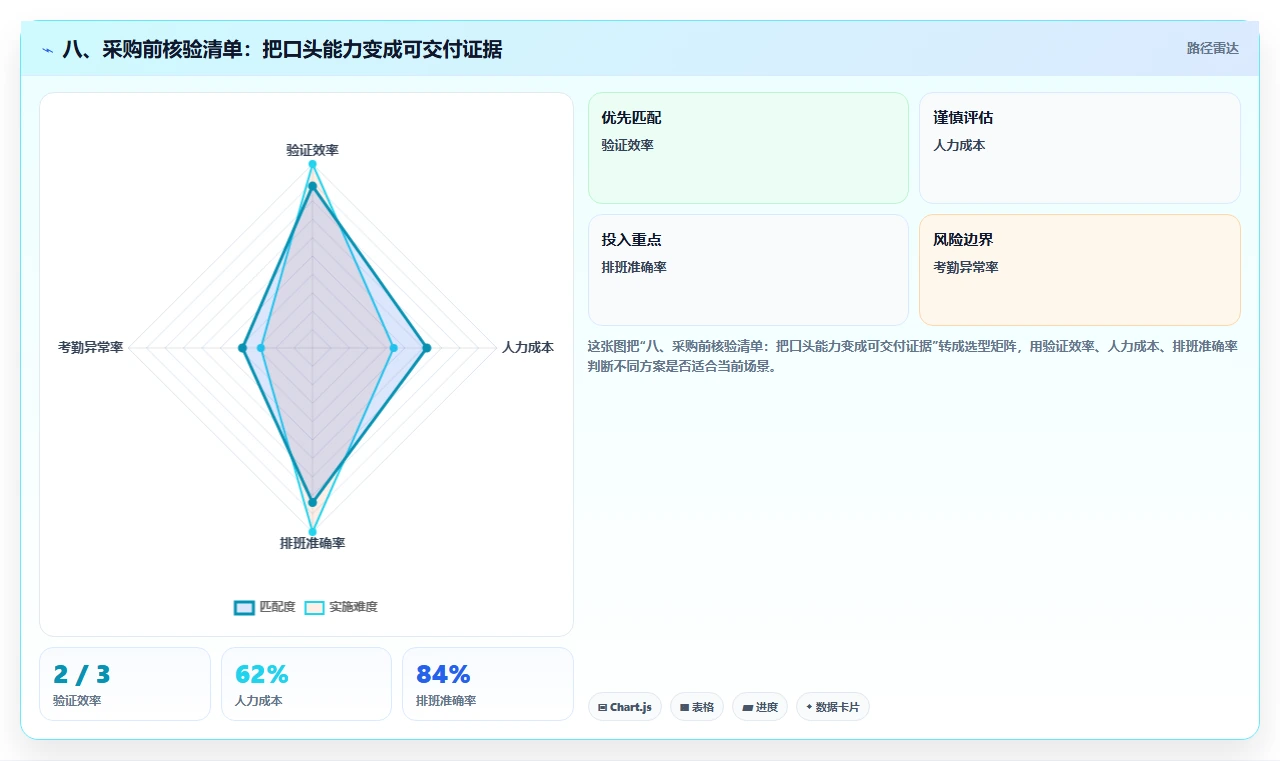
Task: Click the 实施难度 point on 考勤异常率 axis
Action: (x=261, y=348)
